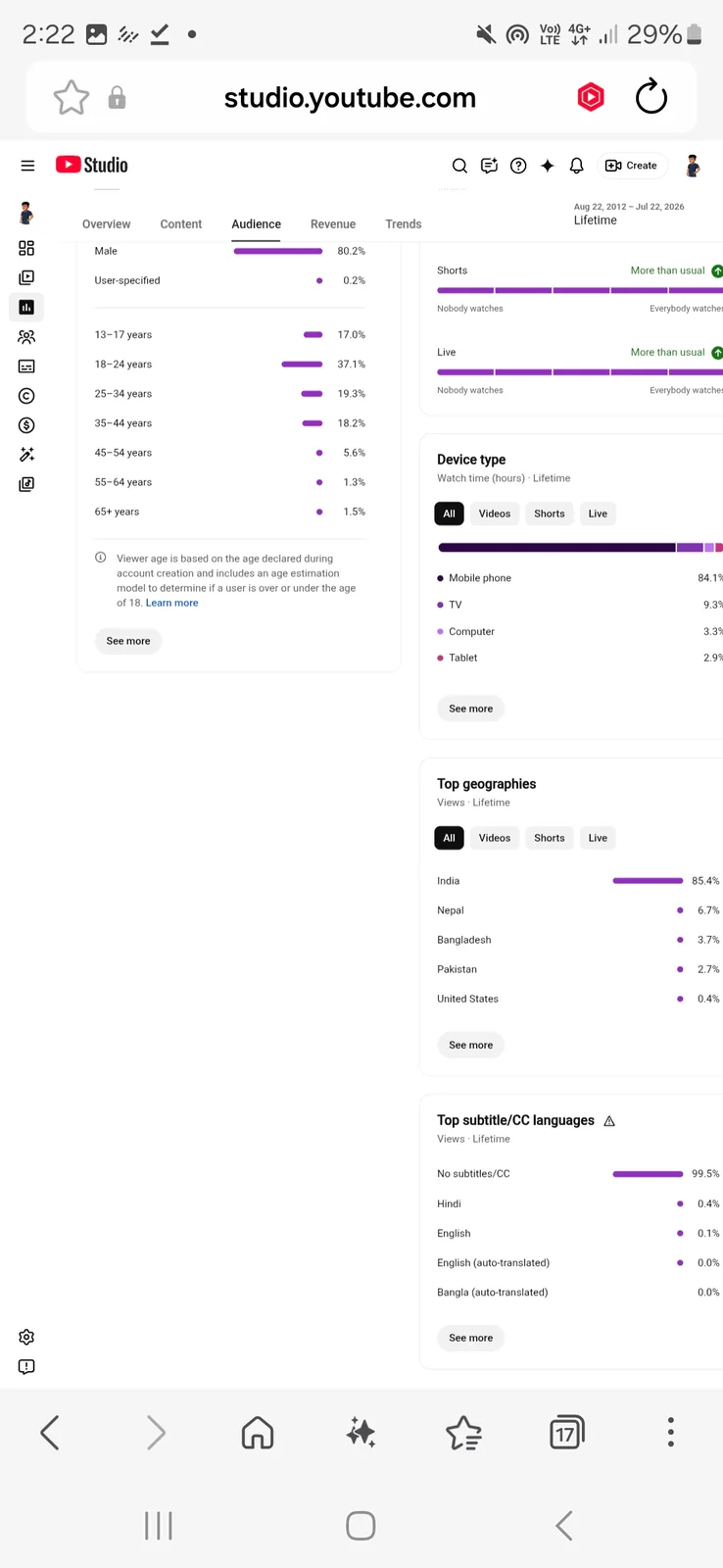
Task: Click Send feedback icon at sidebar bottom
Action: (26, 1366)
